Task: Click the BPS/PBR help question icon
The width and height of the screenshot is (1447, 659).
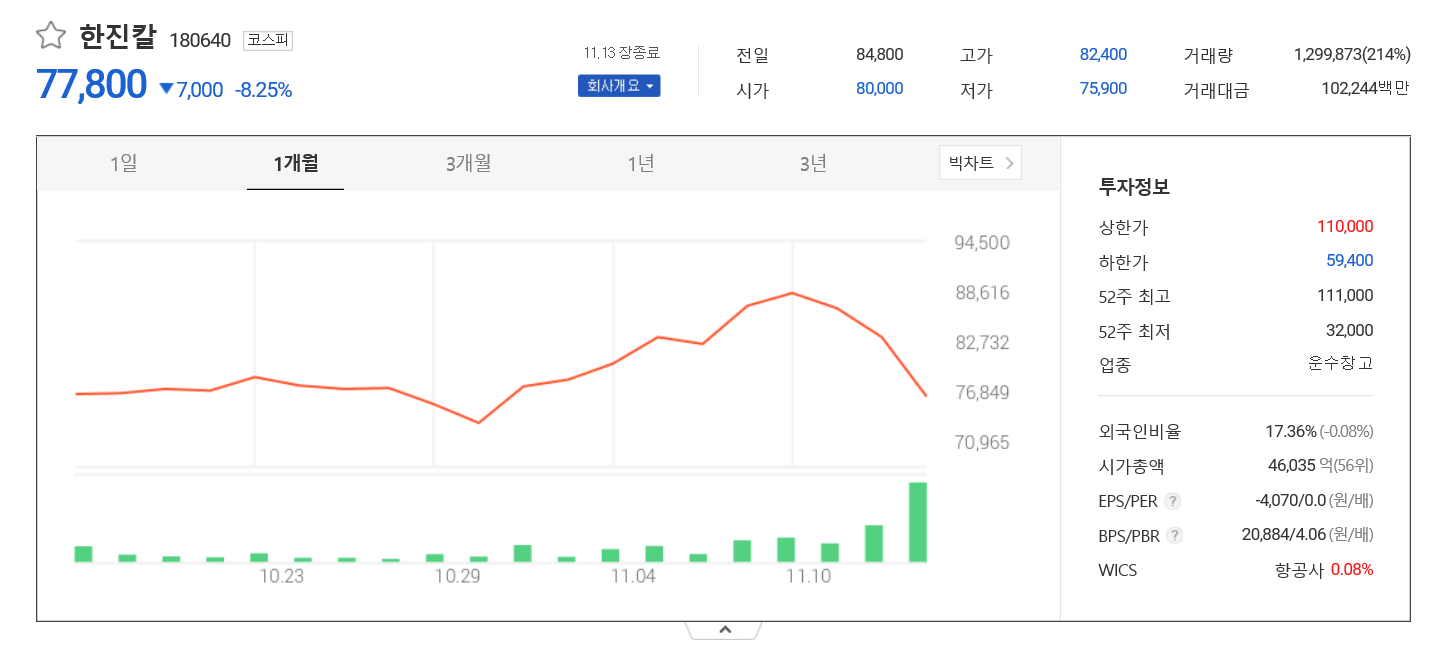Action: coord(1175,536)
